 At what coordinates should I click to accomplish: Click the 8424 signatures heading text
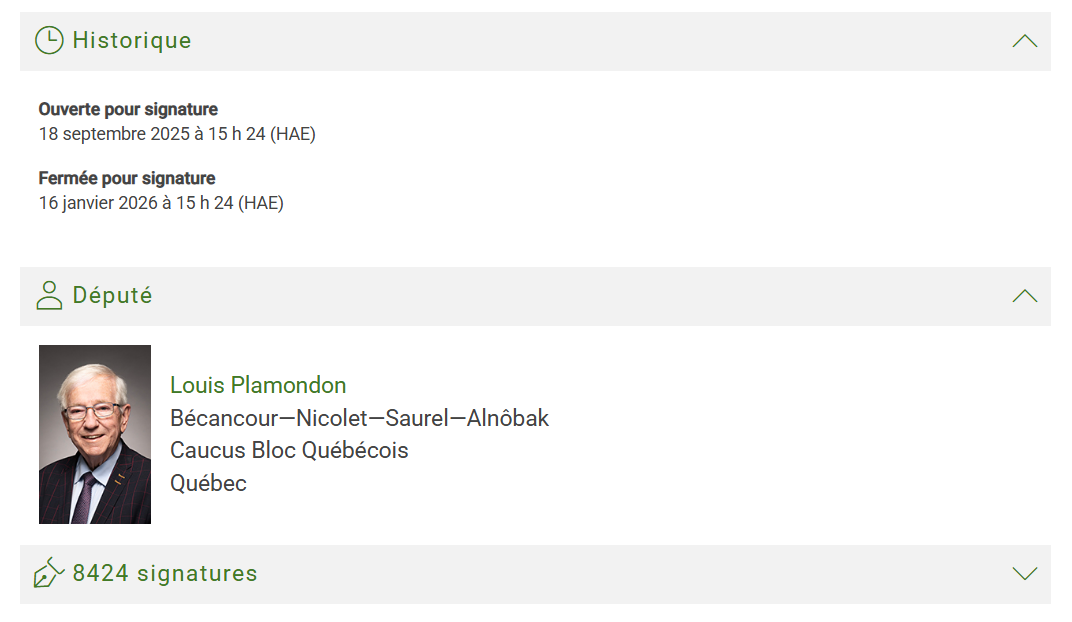pyautogui.click(x=165, y=573)
